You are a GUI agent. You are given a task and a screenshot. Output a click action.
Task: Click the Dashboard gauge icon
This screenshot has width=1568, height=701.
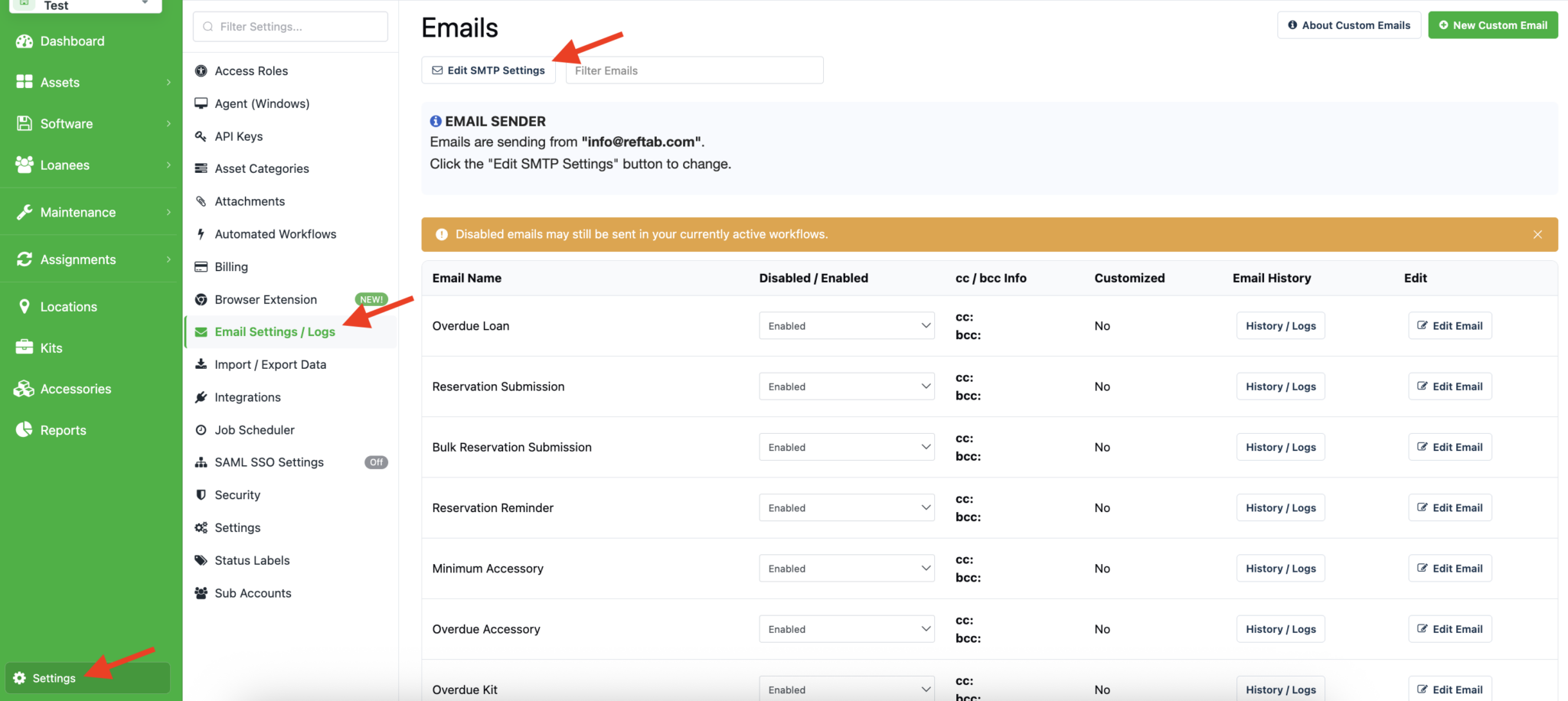(x=24, y=41)
